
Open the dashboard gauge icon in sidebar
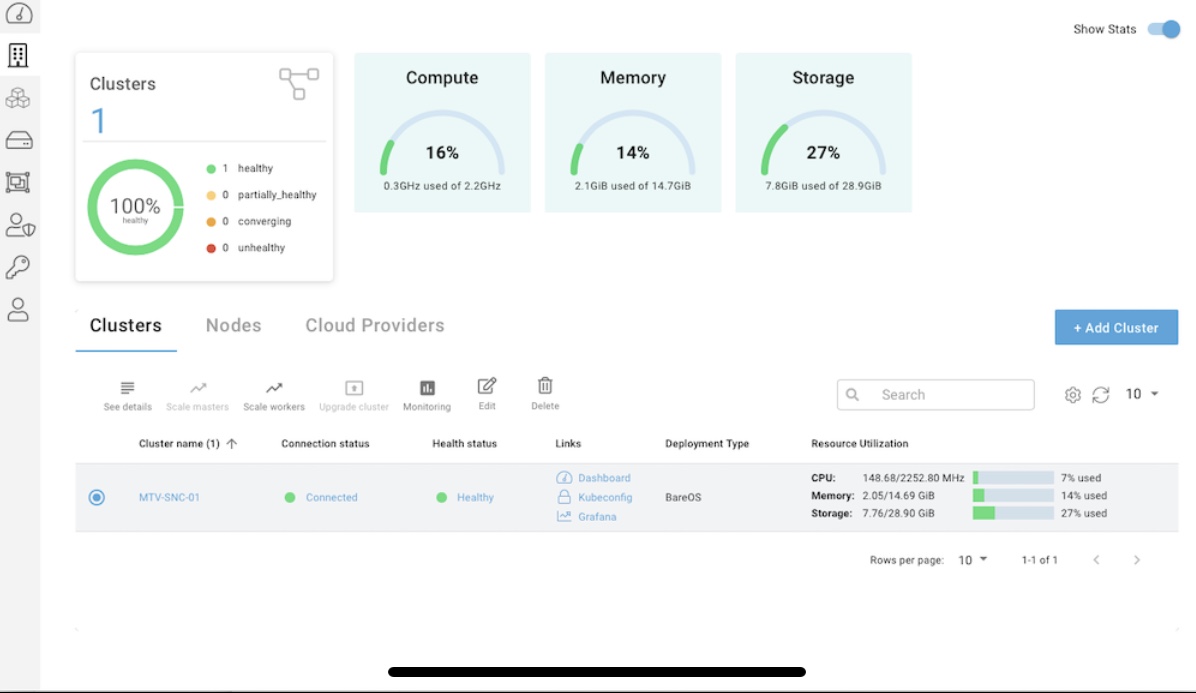19,13
